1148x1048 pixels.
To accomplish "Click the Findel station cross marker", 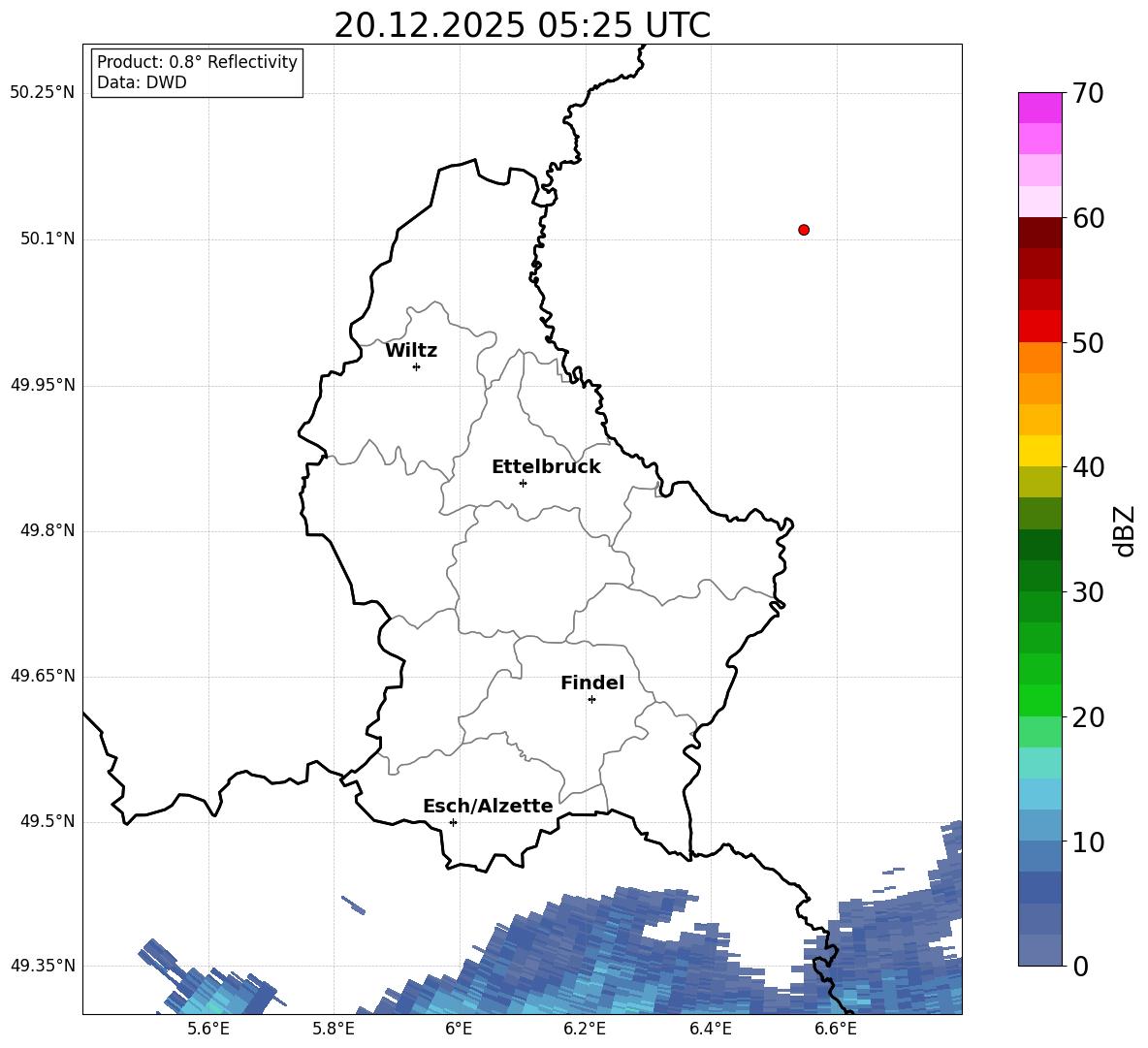I will 591,700.
